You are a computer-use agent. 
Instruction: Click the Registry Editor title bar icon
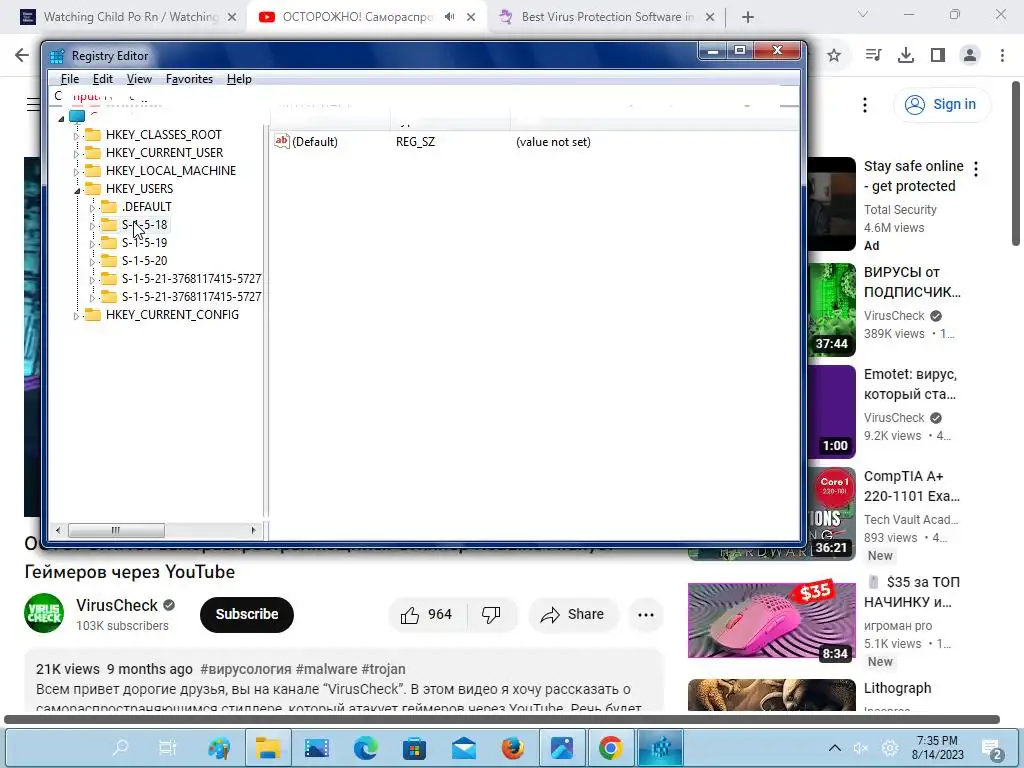pyautogui.click(x=57, y=56)
